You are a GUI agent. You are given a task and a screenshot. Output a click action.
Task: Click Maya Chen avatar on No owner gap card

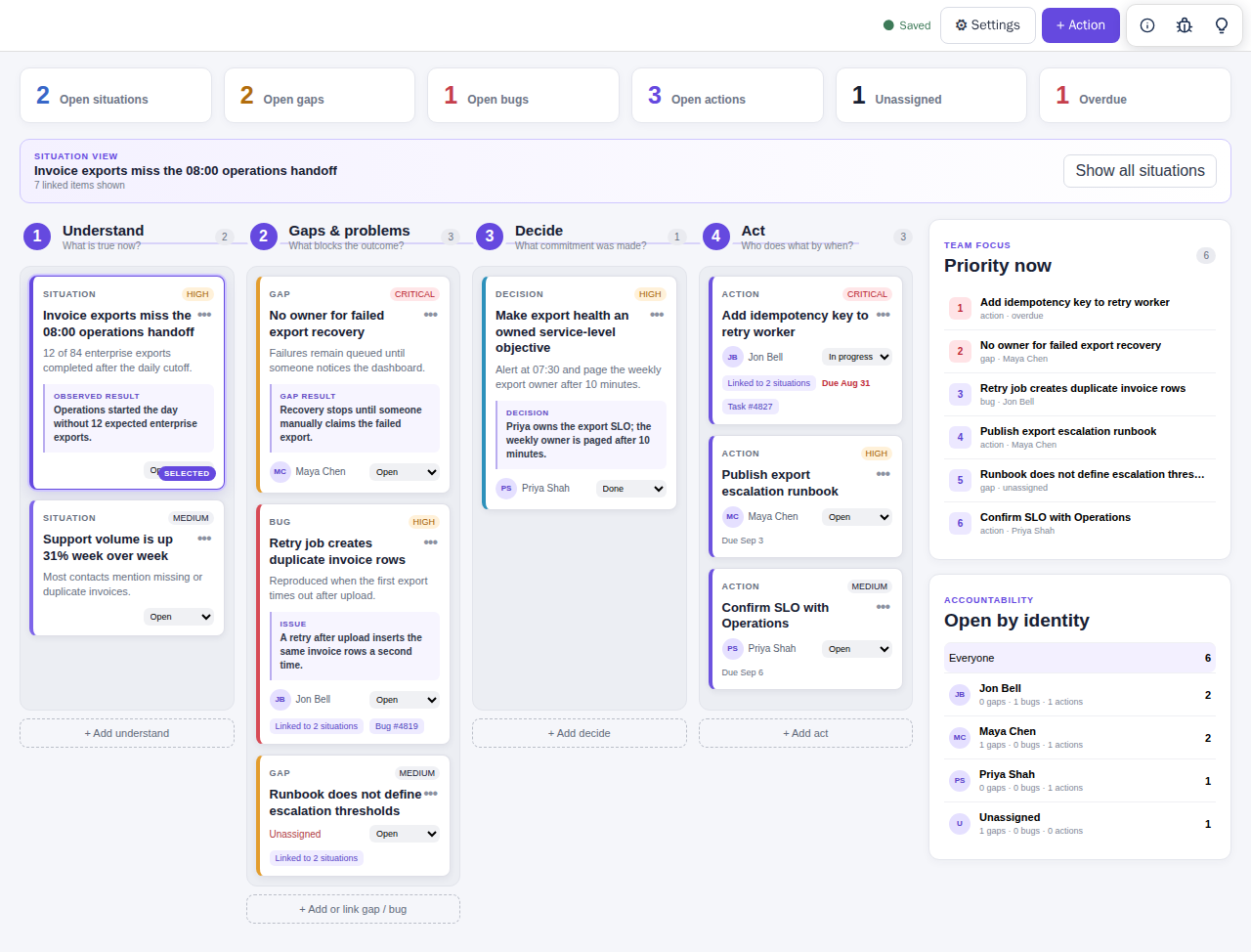pyautogui.click(x=280, y=472)
